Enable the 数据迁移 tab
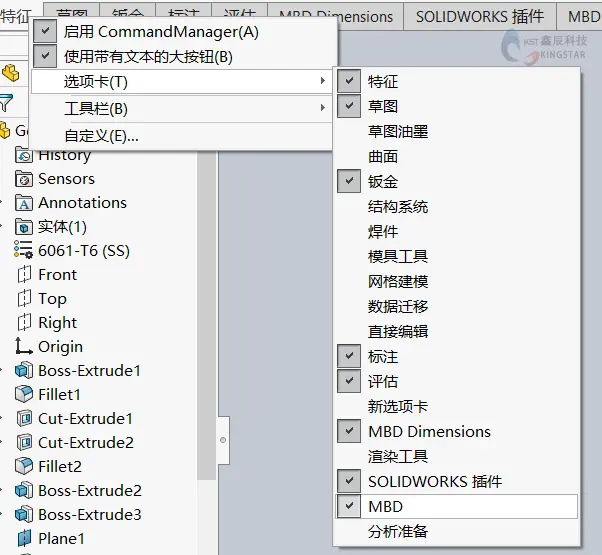The width and height of the screenshot is (602, 555). click(456, 306)
